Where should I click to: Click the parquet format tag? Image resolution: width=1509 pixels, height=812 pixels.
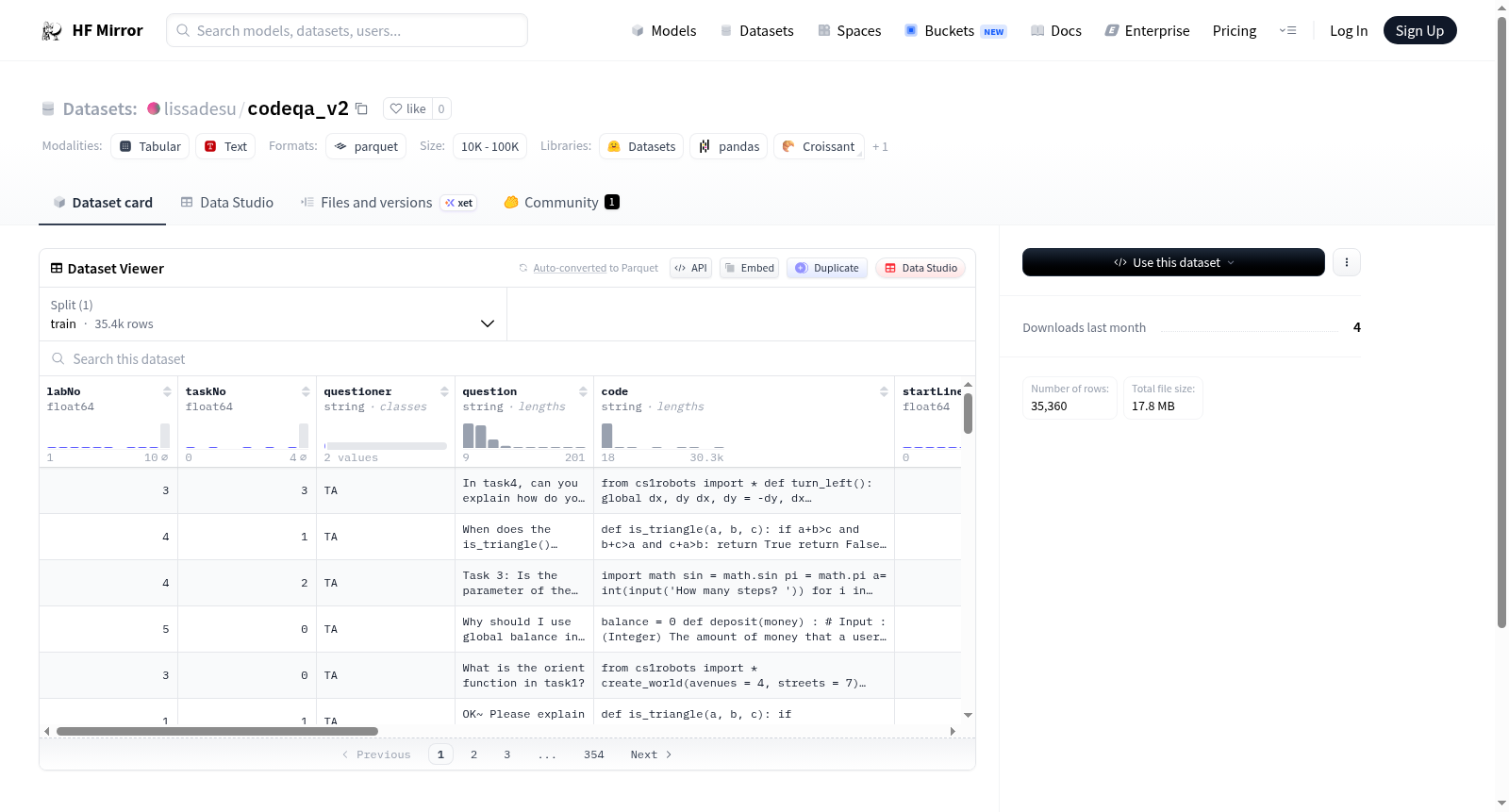tap(366, 146)
